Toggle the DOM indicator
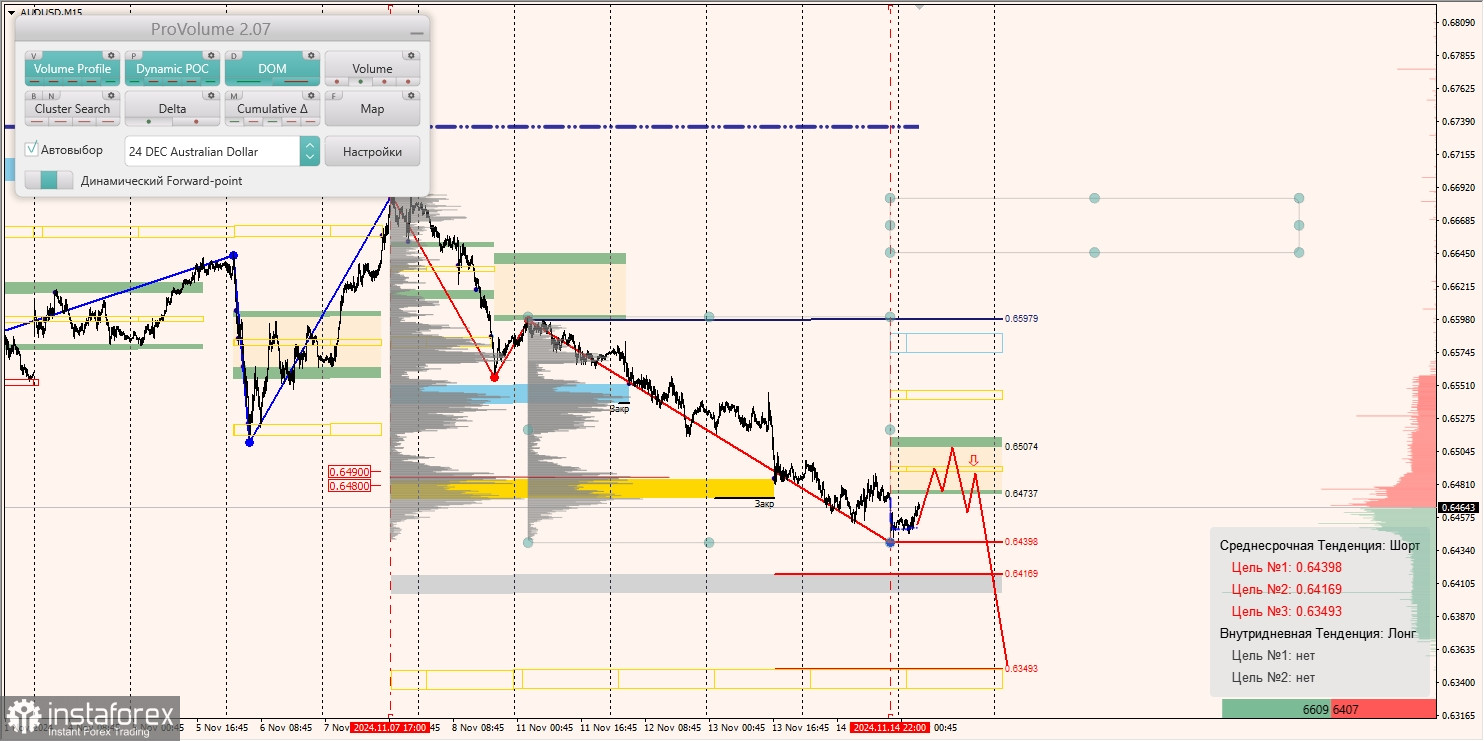The image size is (1484, 741). [272, 69]
